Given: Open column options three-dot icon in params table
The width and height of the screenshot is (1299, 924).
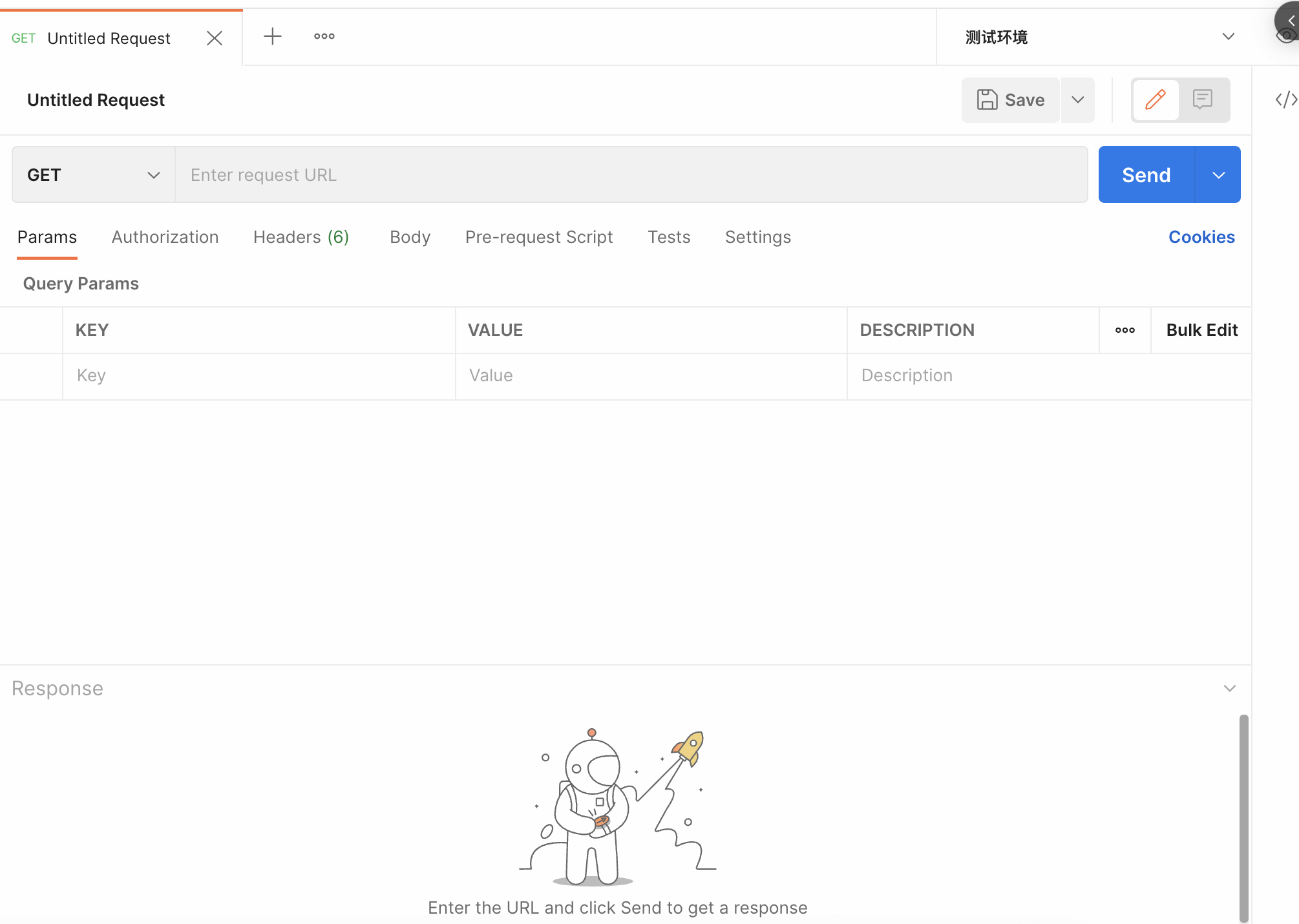Looking at the screenshot, I should (x=1125, y=330).
